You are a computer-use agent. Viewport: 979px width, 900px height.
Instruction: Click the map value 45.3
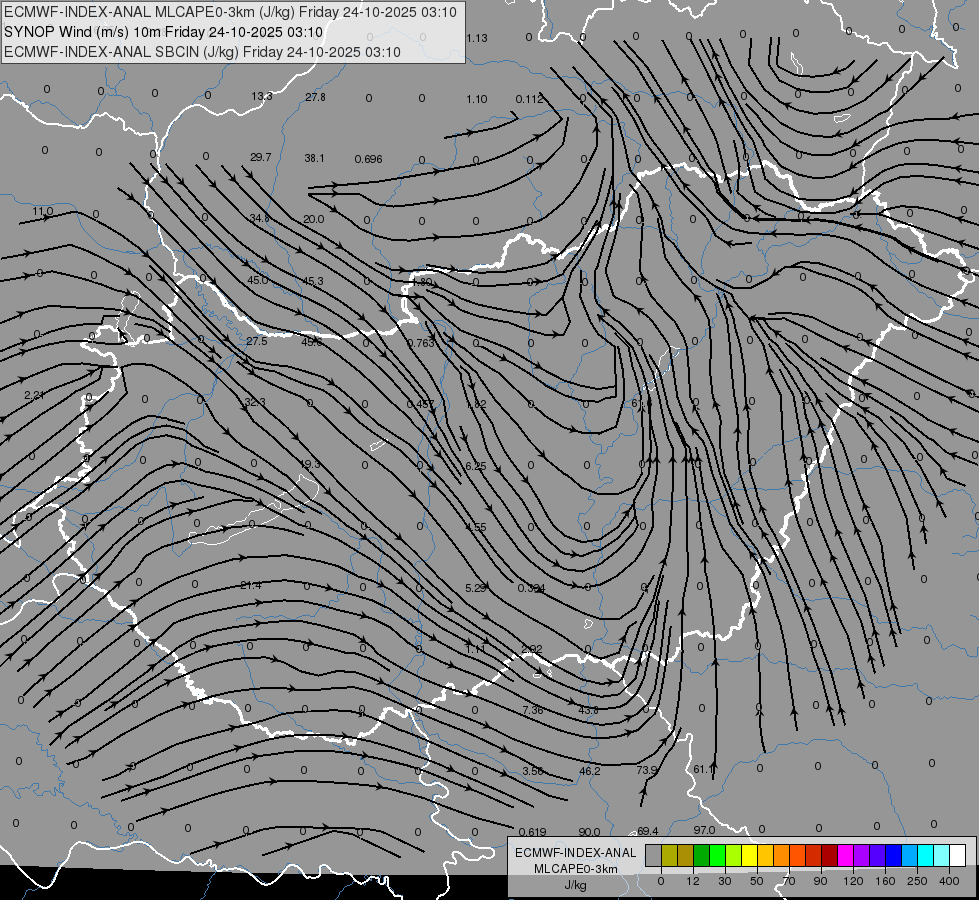coord(312,281)
